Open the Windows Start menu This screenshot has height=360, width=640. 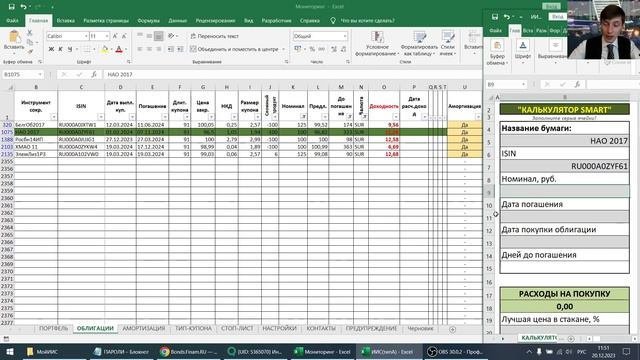point(9,352)
